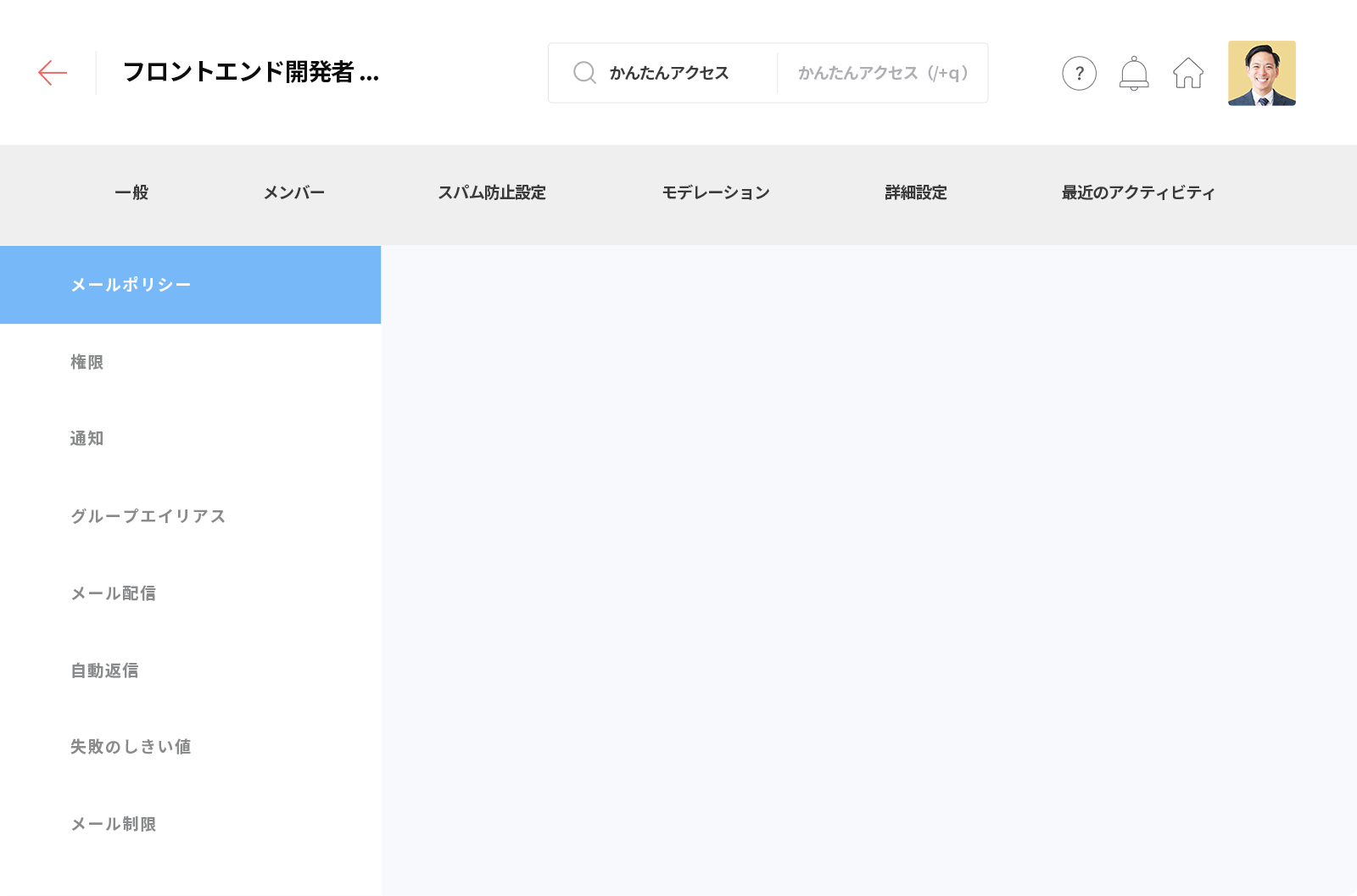Open the スパム防止設定 tab
The height and width of the screenshot is (896, 1357).
pyautogui.click(x=491, y=193)
